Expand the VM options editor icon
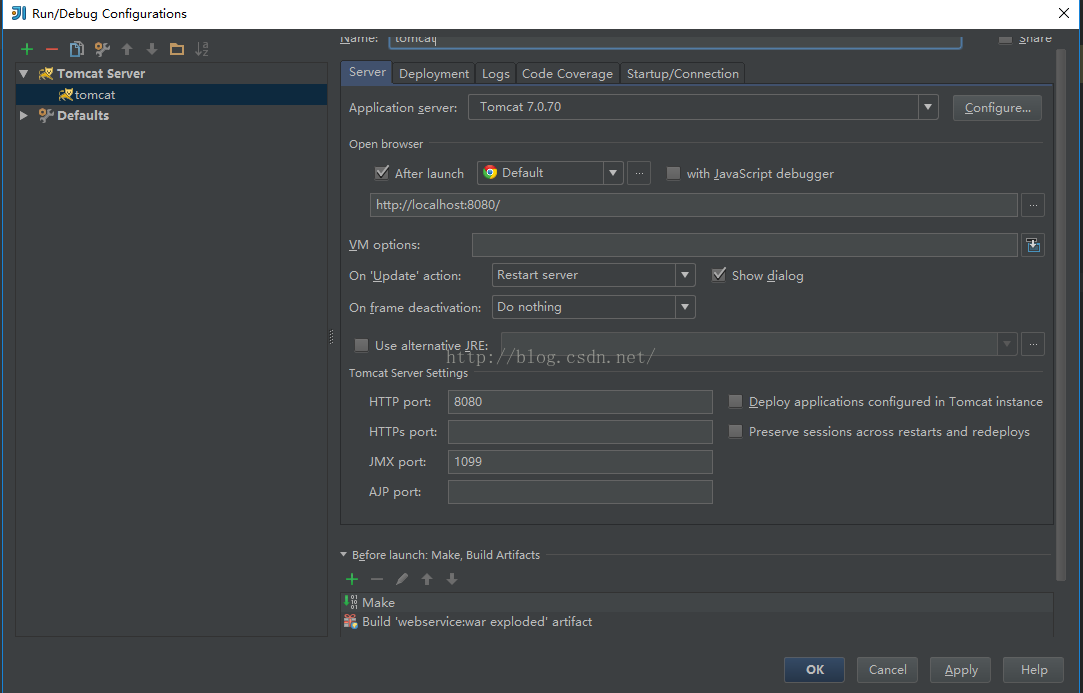 1033,245
